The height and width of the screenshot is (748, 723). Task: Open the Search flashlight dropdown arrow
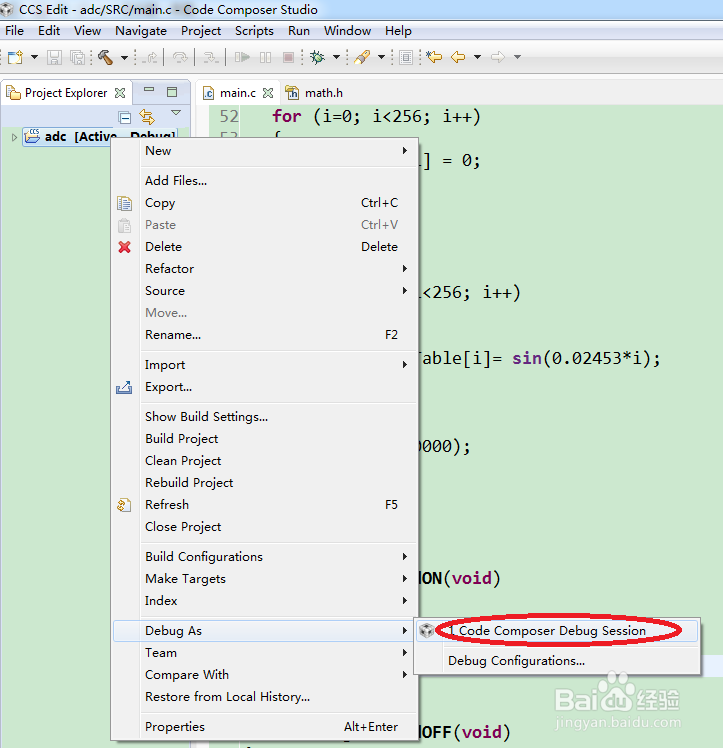(381, 57)
